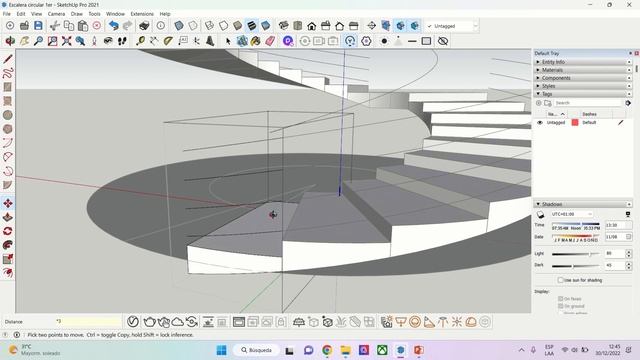640x360 pixels.
Task: Click the Add Tag button
Action: (539, 103)
